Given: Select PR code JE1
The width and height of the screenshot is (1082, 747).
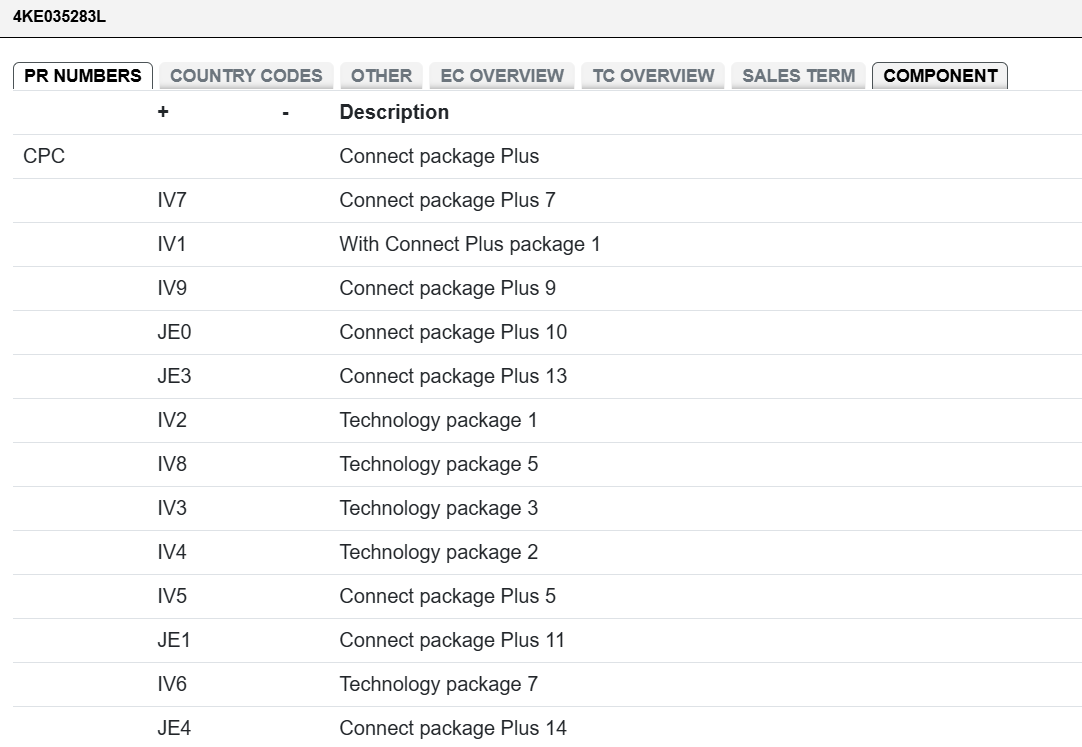Looking at the screenshot, I should coord(174,641).
